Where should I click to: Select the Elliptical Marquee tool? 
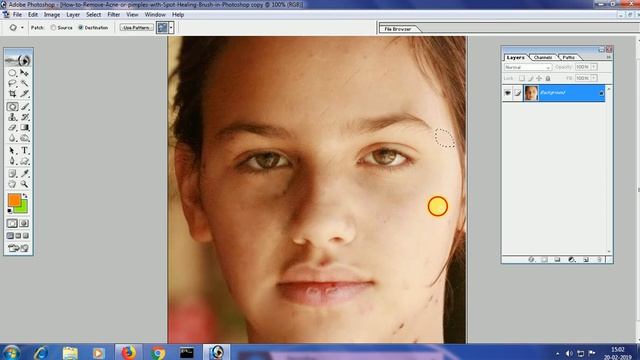pyautogui.click(x=12, y=73)
